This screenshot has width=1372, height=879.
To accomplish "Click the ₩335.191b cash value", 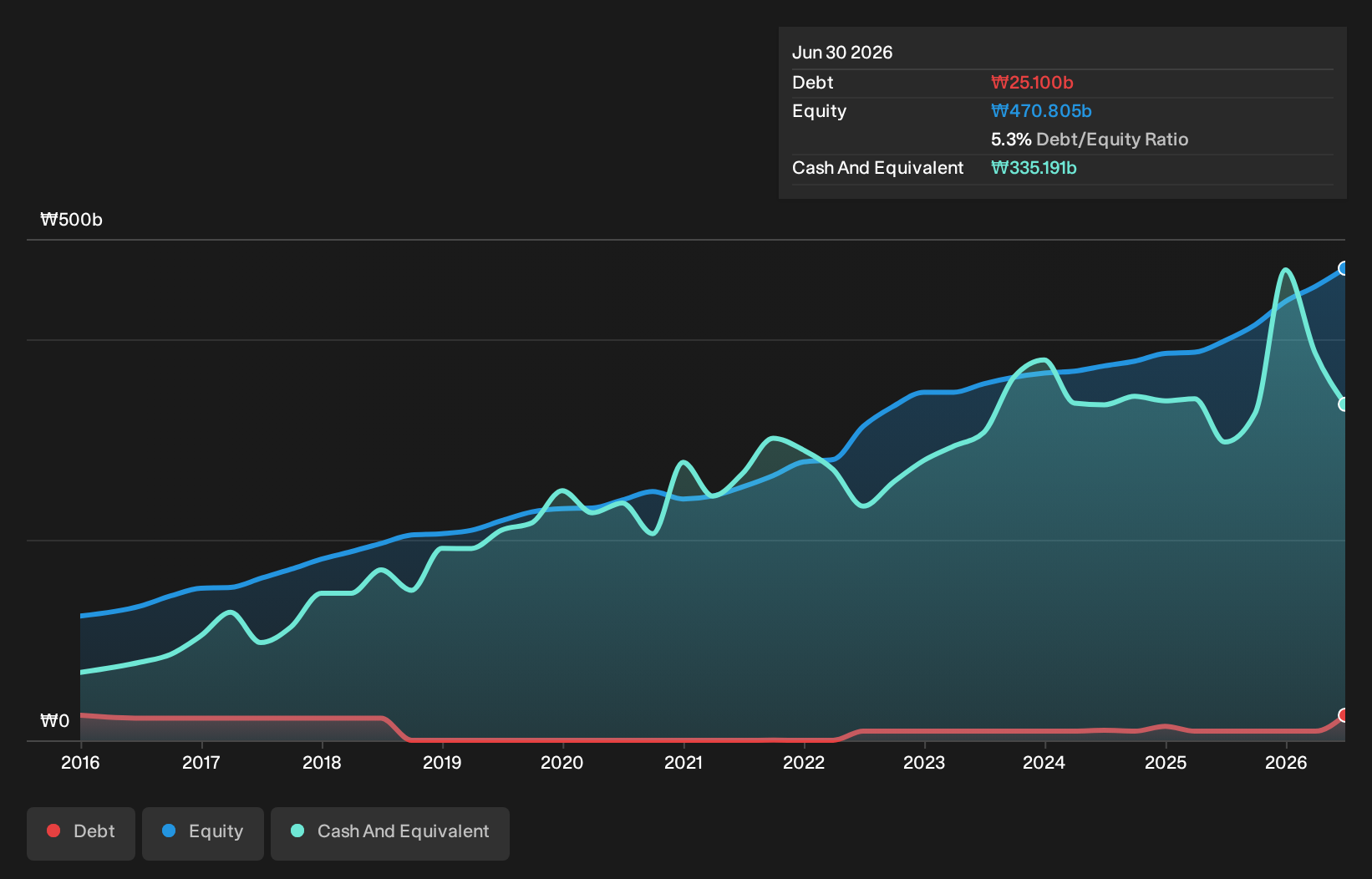I will pos(1034,168).
